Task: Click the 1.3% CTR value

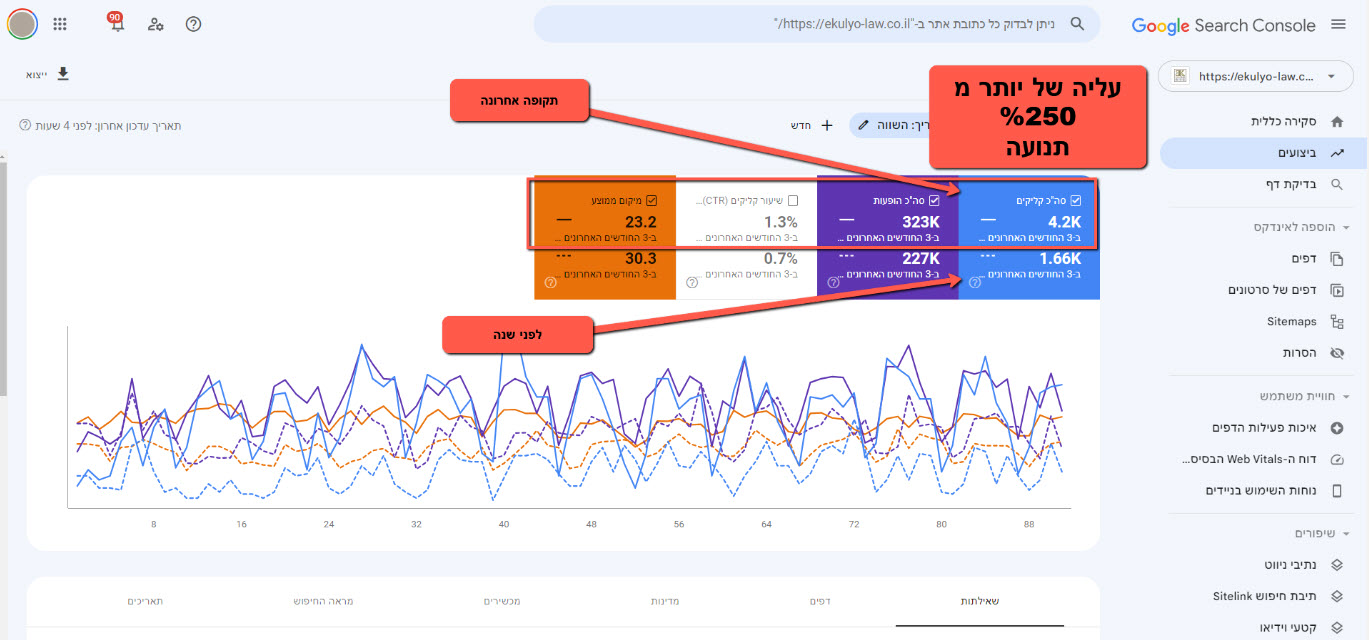Action: (781, 222)
